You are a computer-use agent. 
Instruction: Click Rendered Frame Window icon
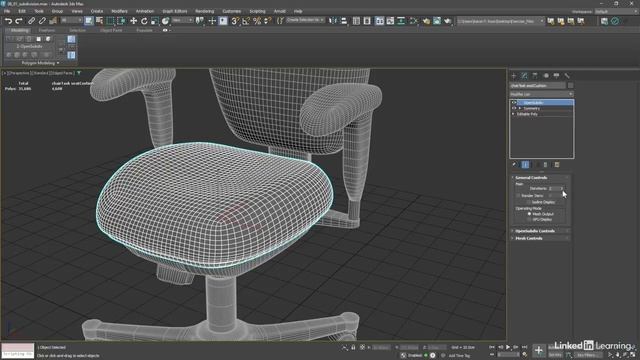click(x=437, y=21)
